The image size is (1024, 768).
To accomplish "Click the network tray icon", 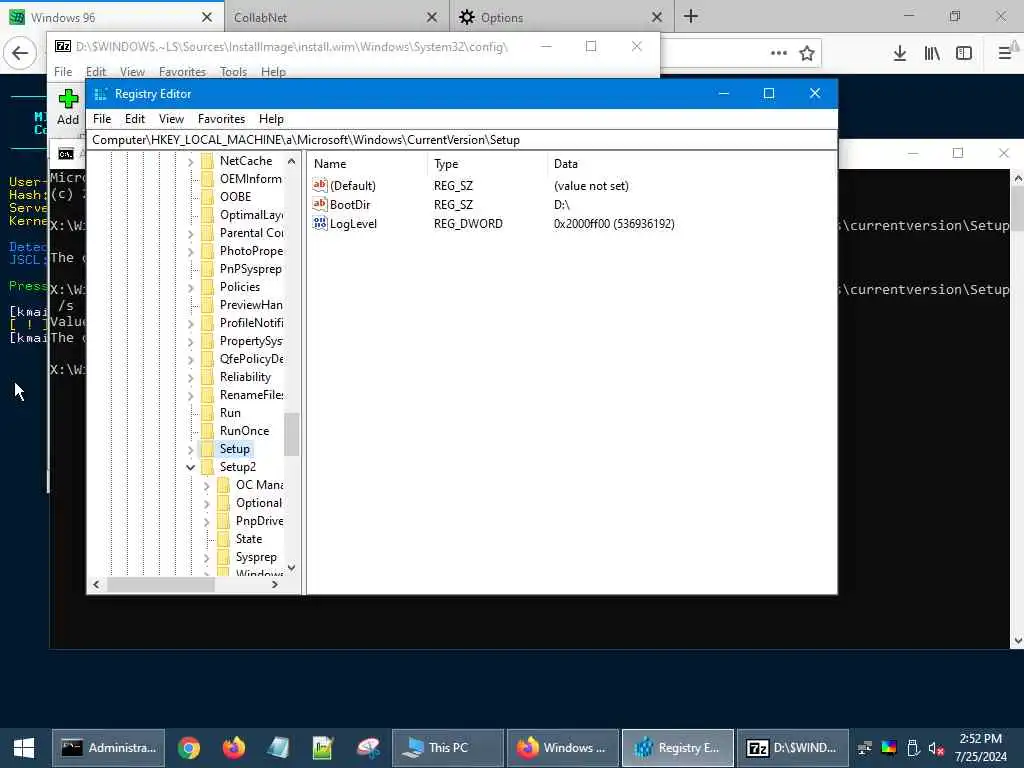I will coord(865,748).
